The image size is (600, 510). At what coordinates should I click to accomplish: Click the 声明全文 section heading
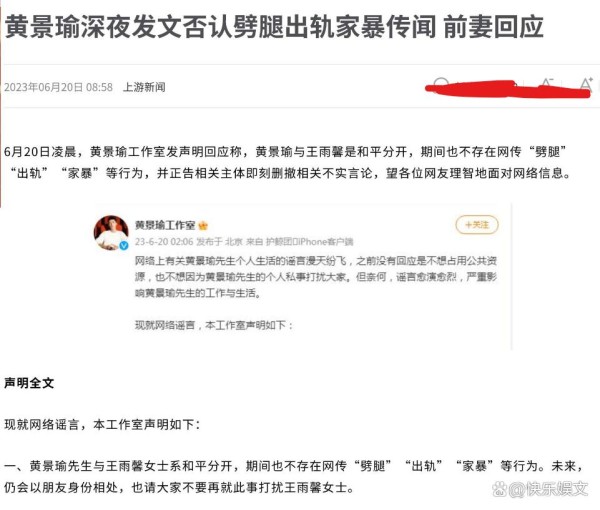(29, 383)
